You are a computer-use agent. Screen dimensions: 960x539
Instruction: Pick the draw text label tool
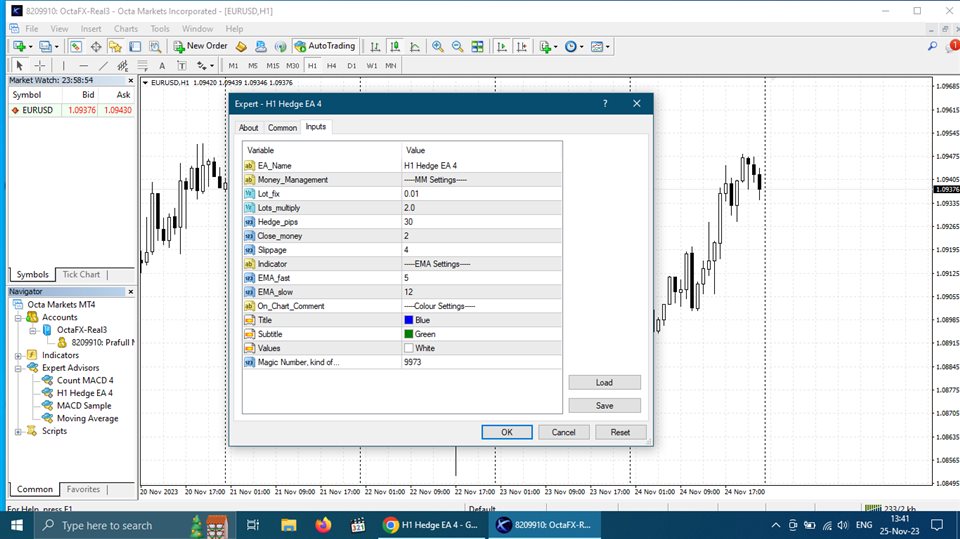(x=162, y=65)
